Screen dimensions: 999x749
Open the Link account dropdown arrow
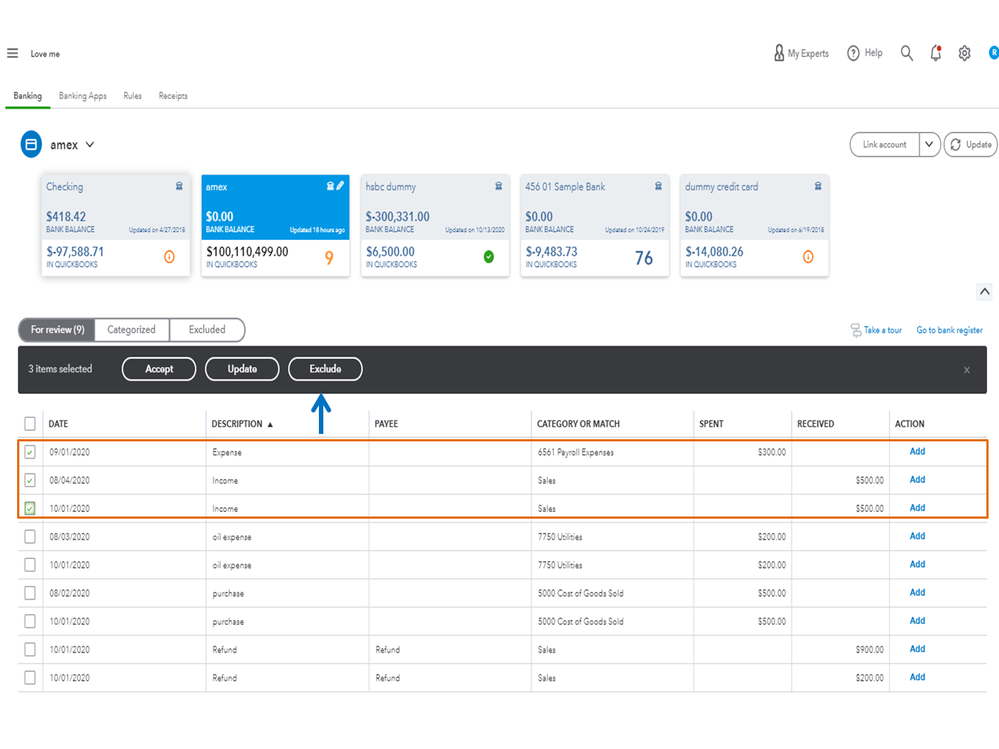tap(929, 144)
